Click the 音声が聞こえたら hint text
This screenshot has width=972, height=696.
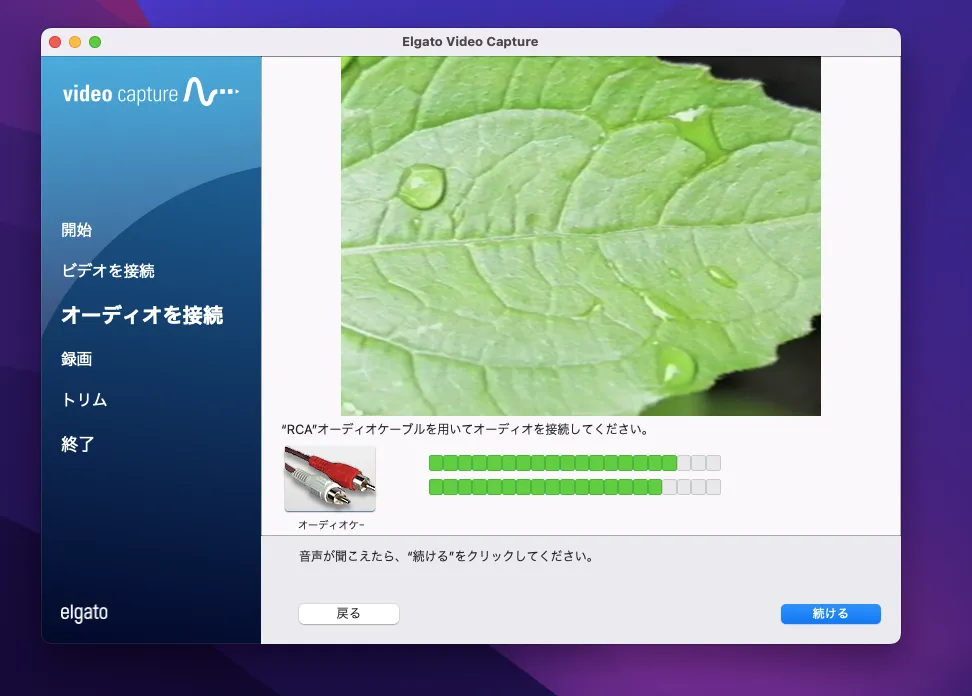pyautogui.click(x=446, y=556)
